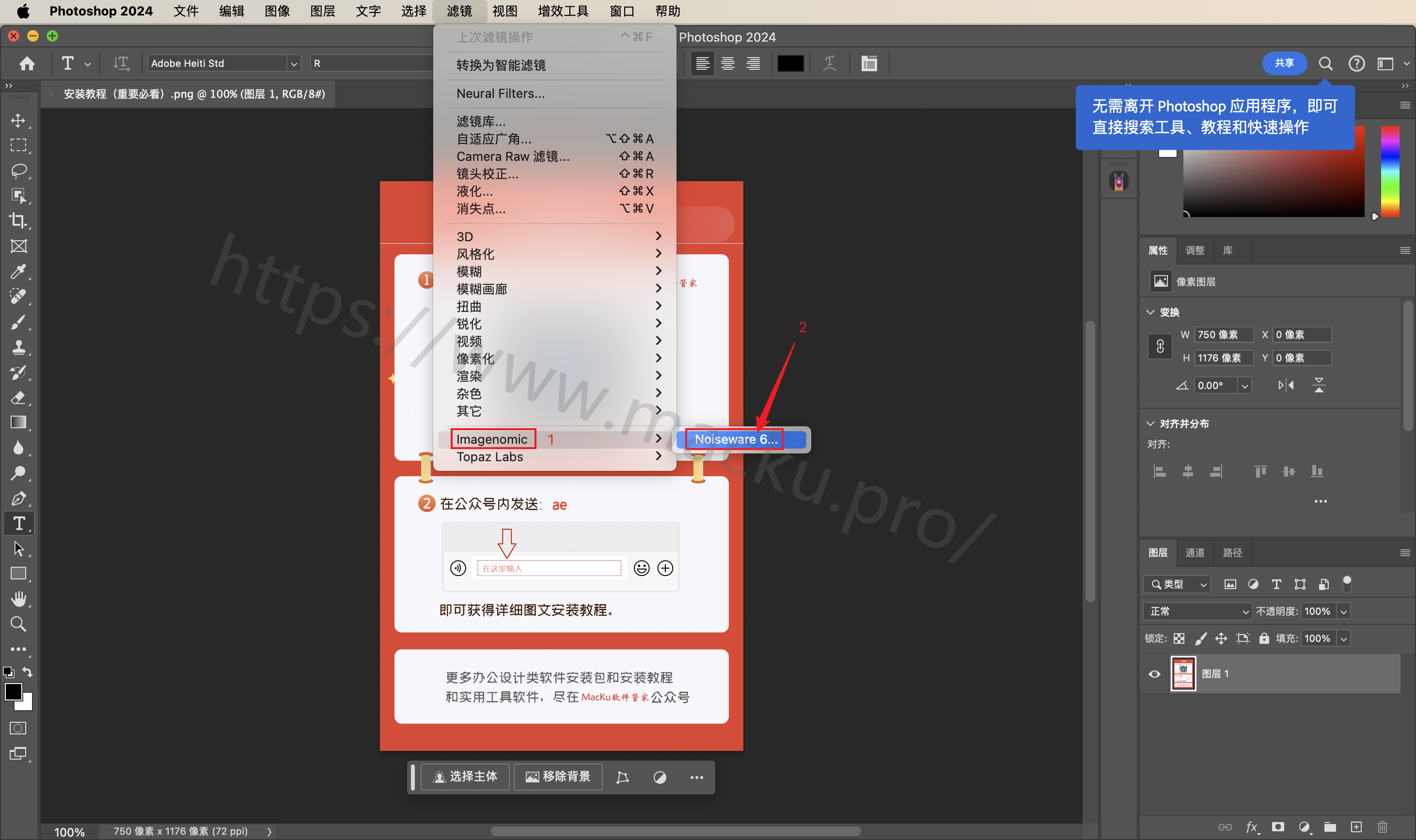The width and height of the screenshot is (1416, 840).
Task: Click the black text color swatch
Action: pos(790,63)
